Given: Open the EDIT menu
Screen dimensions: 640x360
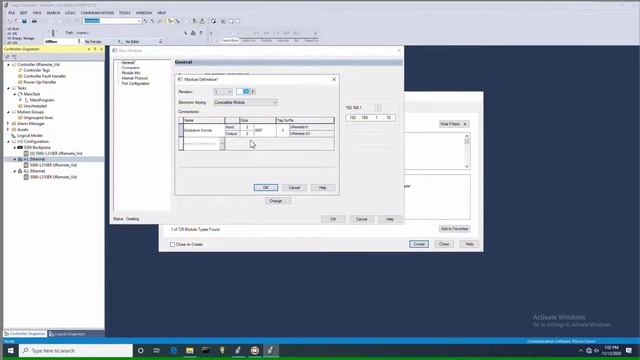Looking at the screenshot, I should point(24,13).
